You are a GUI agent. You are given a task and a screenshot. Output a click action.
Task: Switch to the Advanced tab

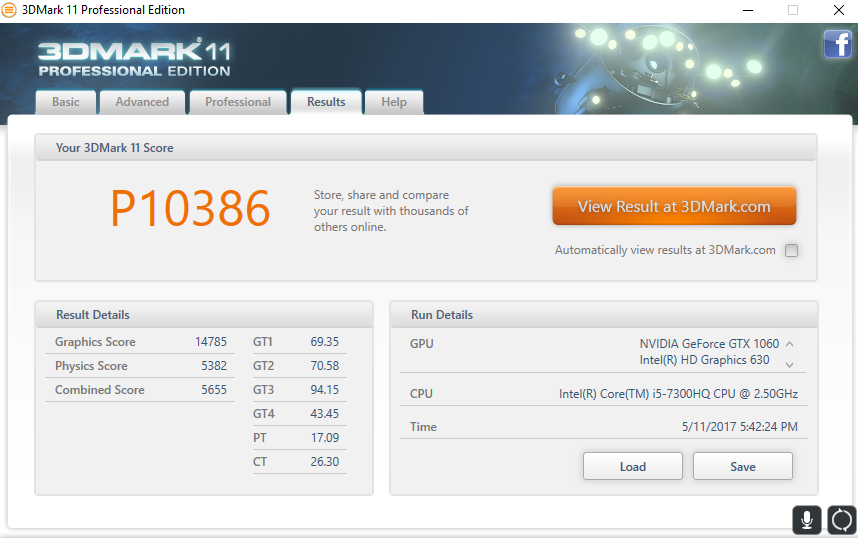[x=142, y=102]
